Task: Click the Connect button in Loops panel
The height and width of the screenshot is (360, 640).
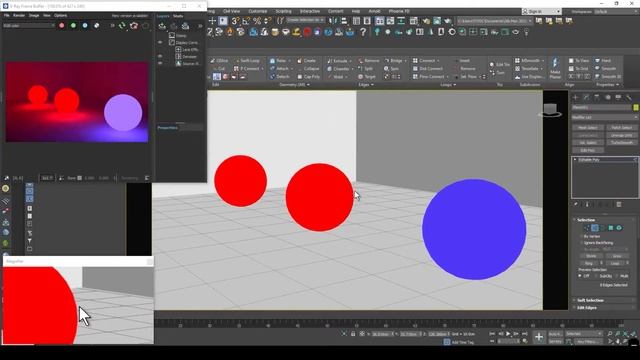Action: 424,61
